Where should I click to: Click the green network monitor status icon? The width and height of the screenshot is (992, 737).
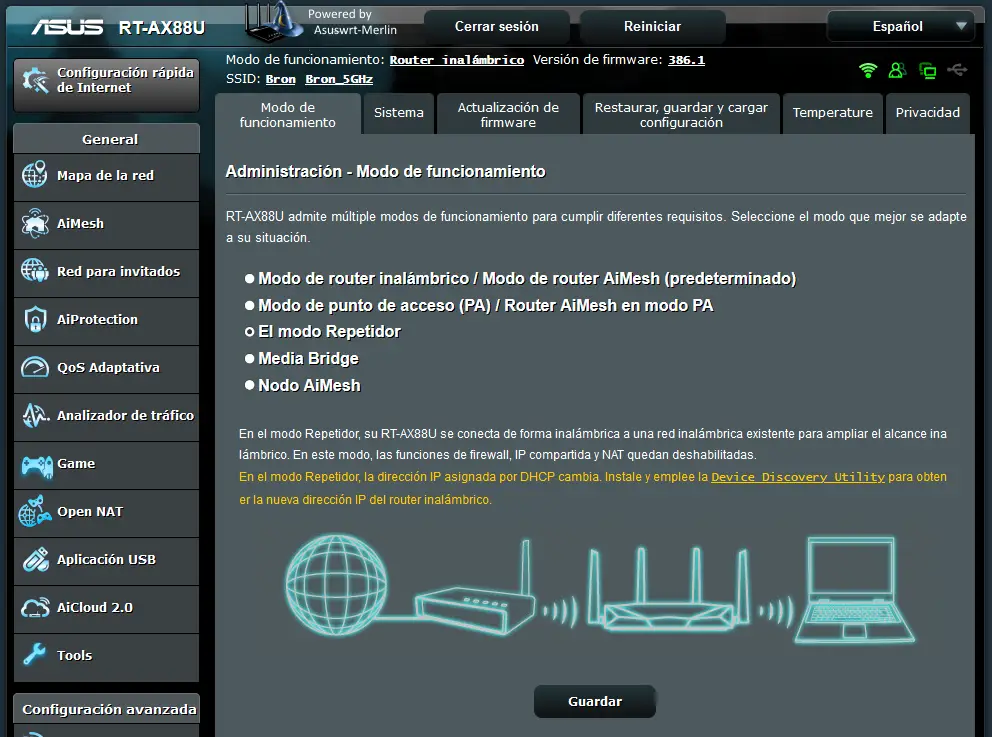(927, 71)
